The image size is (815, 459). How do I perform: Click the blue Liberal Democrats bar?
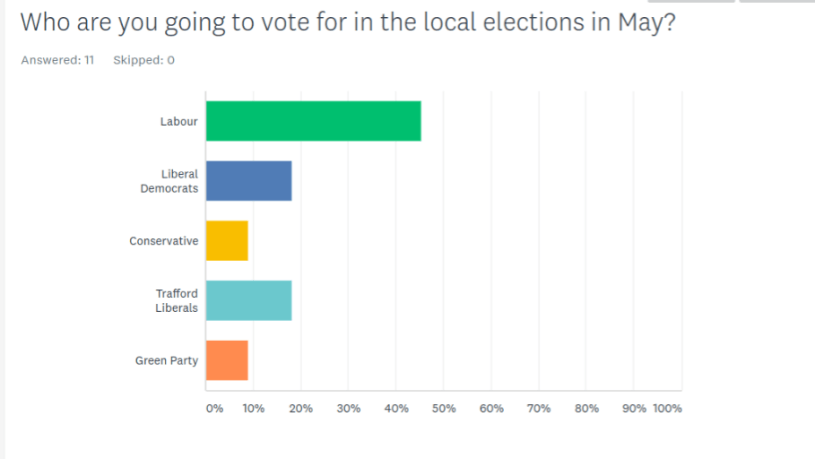[249, 181]
